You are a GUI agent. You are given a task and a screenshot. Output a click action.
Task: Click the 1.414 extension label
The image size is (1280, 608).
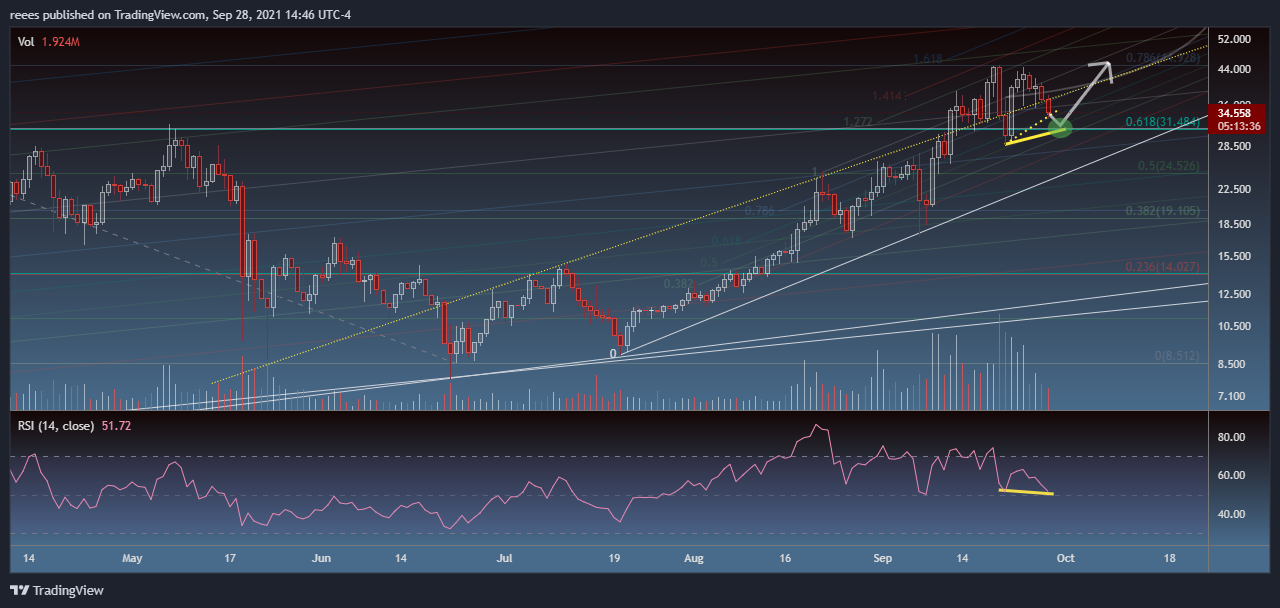tap(888, 96)
